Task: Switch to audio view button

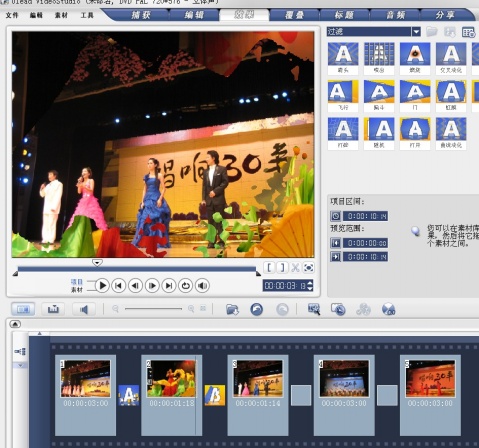Action: click(84, 309)
